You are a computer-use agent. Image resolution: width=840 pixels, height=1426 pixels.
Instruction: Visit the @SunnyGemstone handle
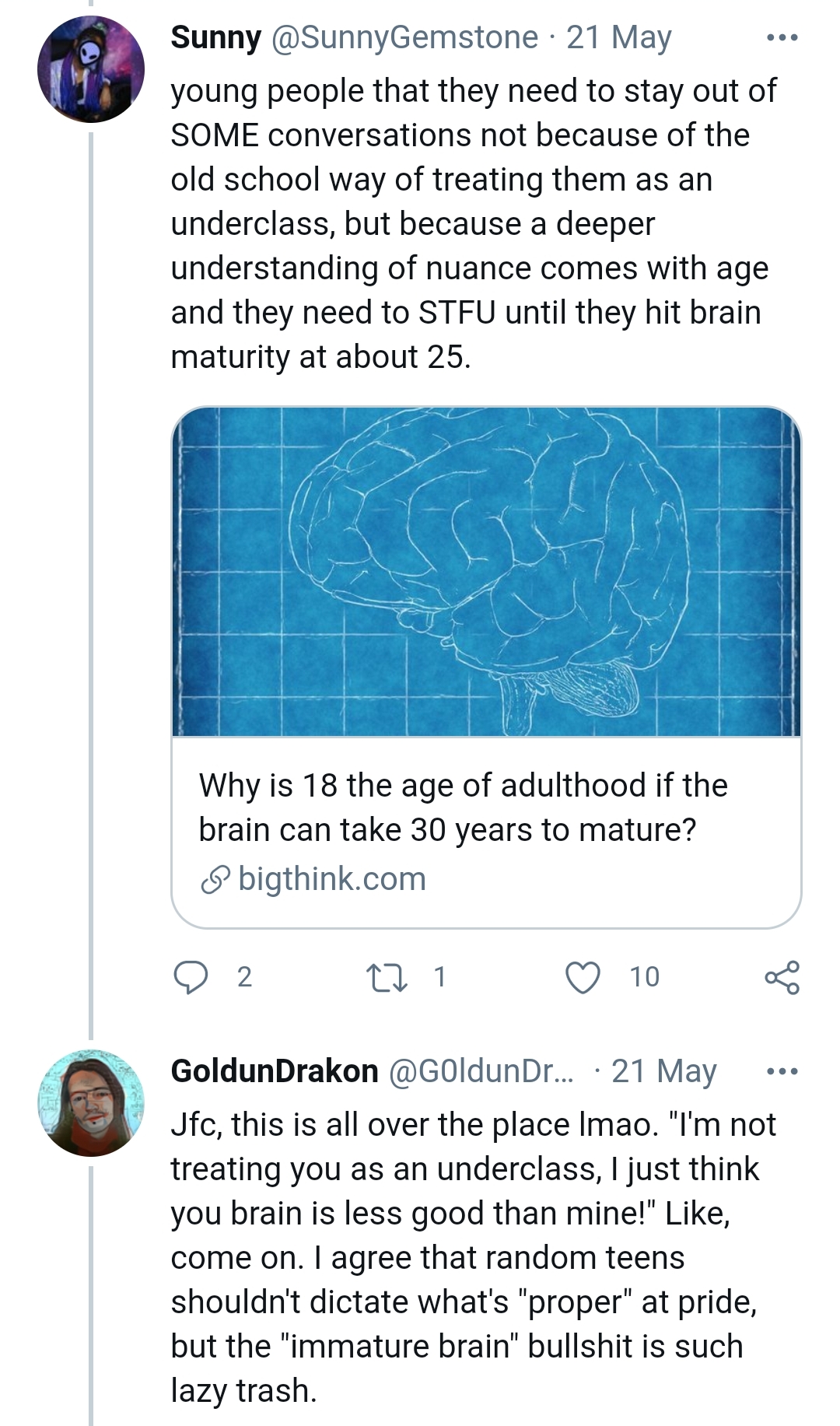click(404, 37)
